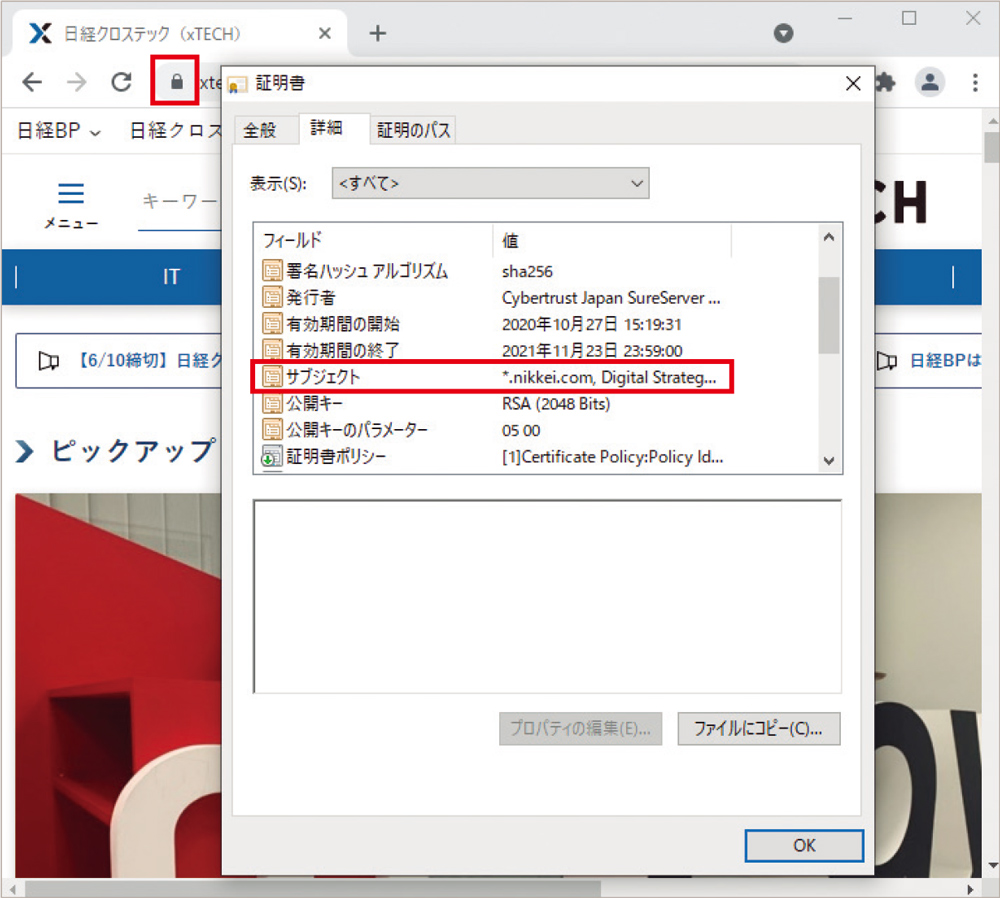Reload the page with the refresh icon
The height and width of the screenshot is (898, 1000).
tap(121, 82)
